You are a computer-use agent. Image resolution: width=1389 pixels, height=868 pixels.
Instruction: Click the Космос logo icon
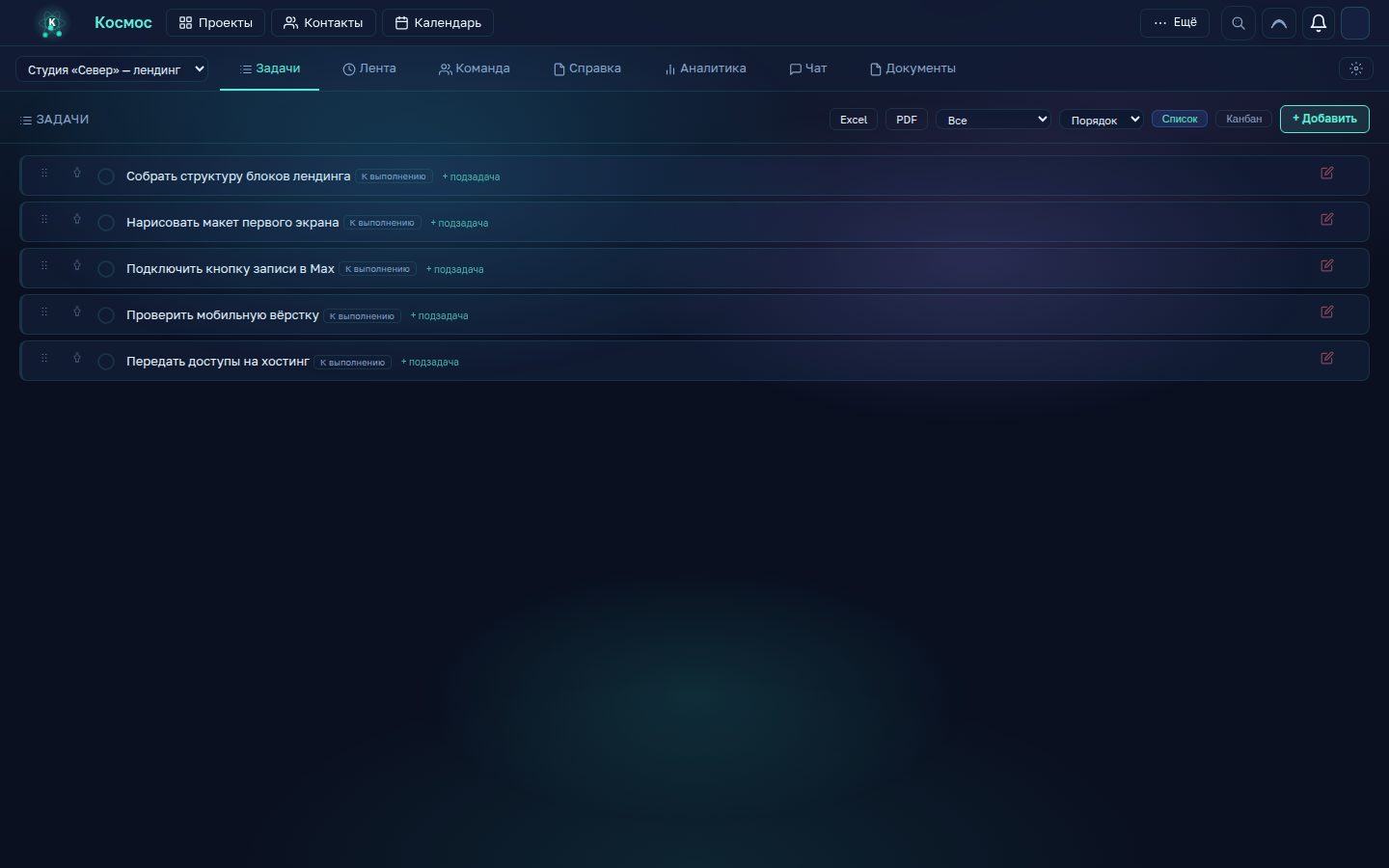point(52,22)
